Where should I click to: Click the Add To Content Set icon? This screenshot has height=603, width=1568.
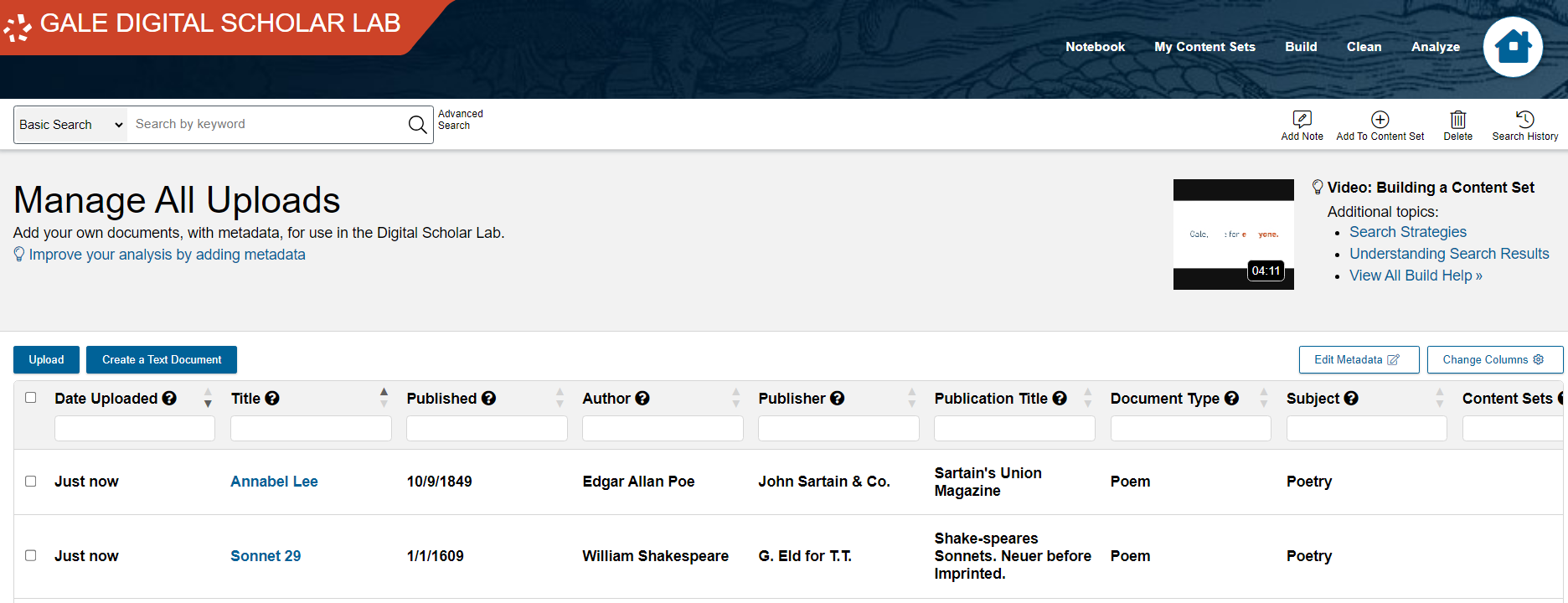tap(1380, 119)
